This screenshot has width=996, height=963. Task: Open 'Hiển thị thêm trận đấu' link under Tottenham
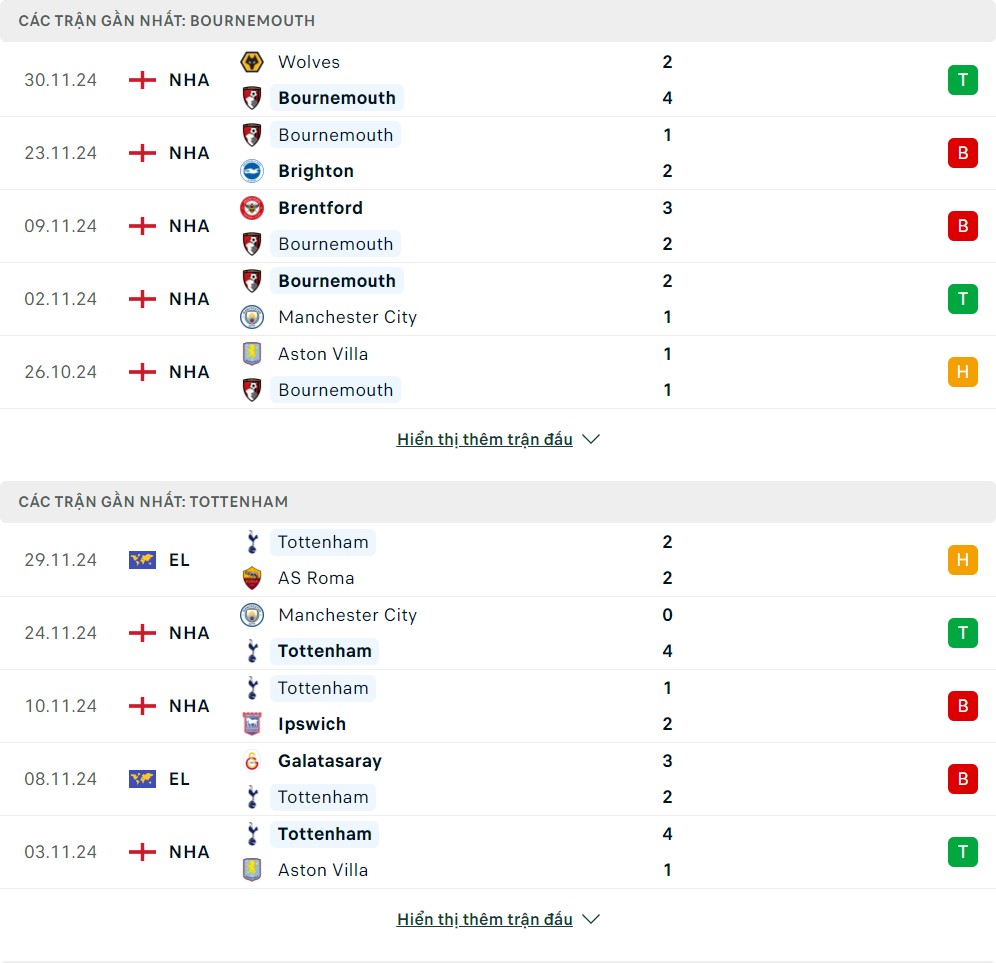[x=484, y=919]
